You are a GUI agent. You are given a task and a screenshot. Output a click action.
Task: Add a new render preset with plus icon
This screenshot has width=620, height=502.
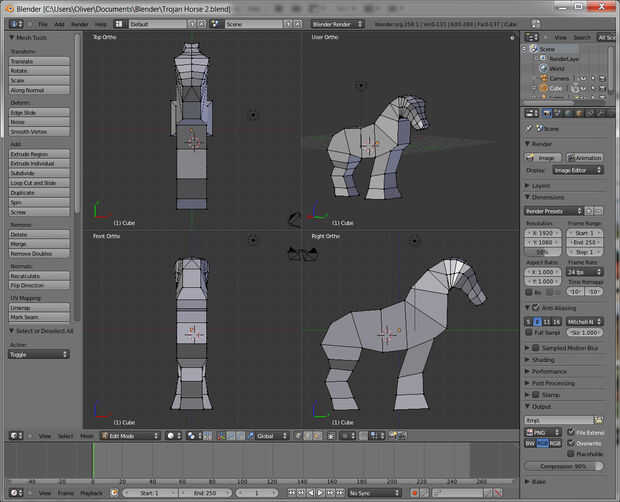589,211
